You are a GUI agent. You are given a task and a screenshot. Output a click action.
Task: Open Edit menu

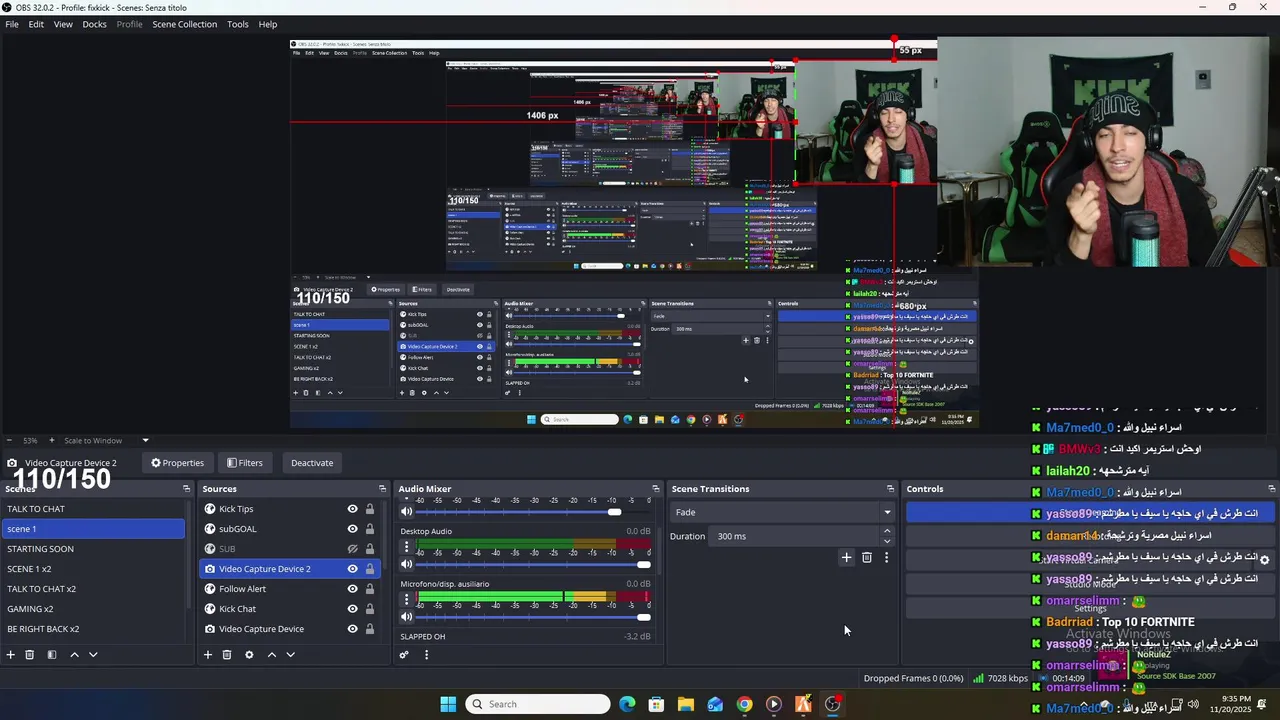click(x=36, y=24)
